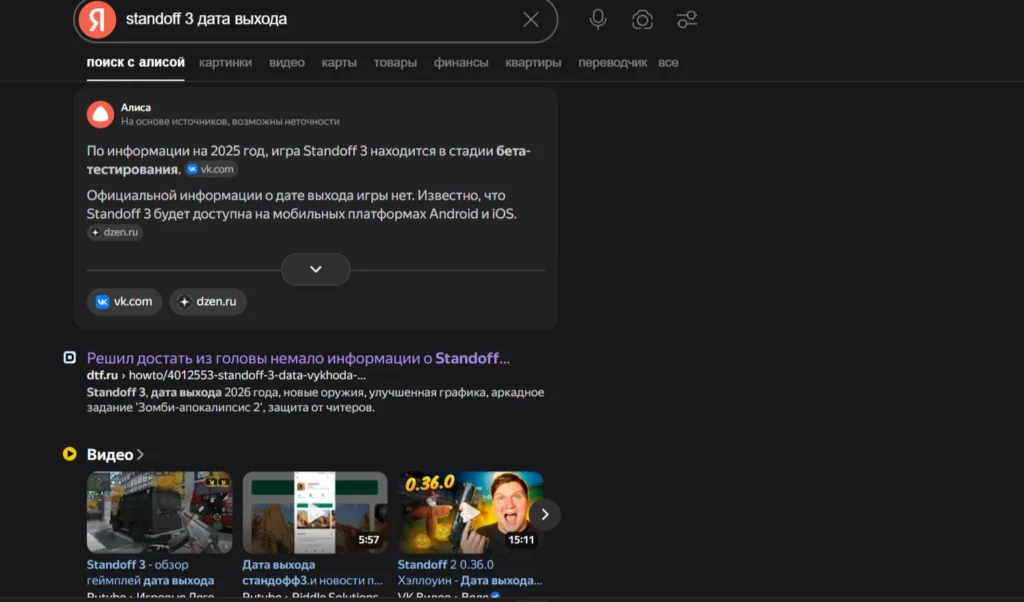
Task: Clear the search query with the X
Action: click(531, 19)
